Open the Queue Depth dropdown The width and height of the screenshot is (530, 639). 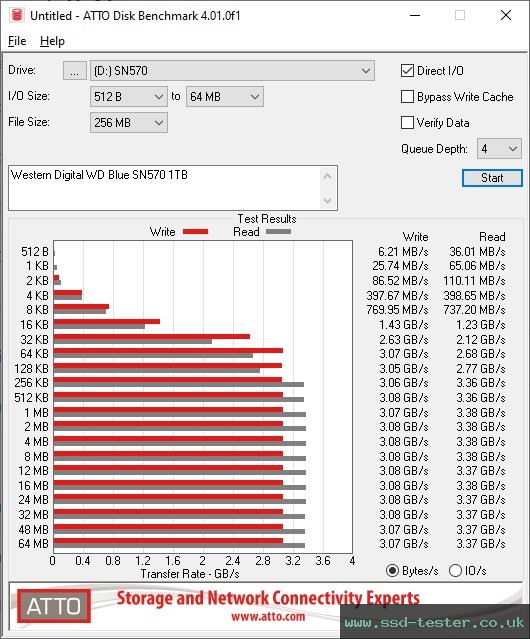click(x=499, y=149)
